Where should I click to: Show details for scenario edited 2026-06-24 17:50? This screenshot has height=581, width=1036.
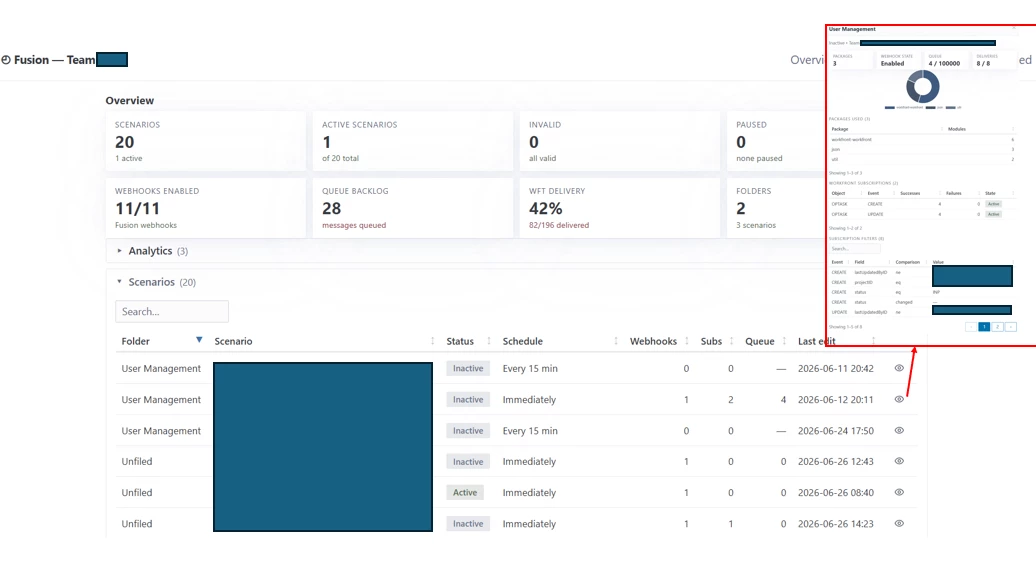[899, 430]
